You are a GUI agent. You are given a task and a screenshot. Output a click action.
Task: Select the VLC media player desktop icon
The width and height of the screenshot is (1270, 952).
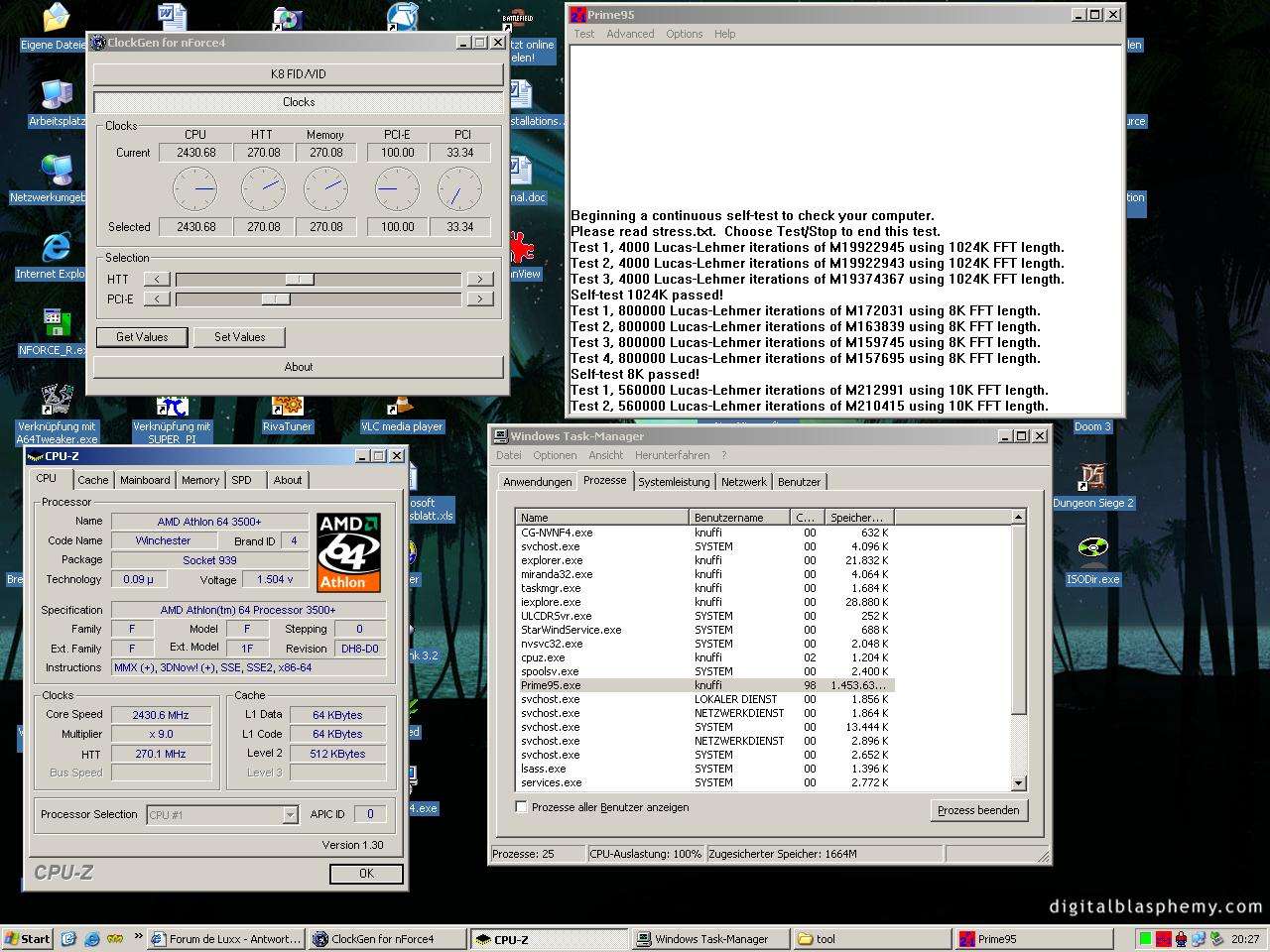(401, 407)
